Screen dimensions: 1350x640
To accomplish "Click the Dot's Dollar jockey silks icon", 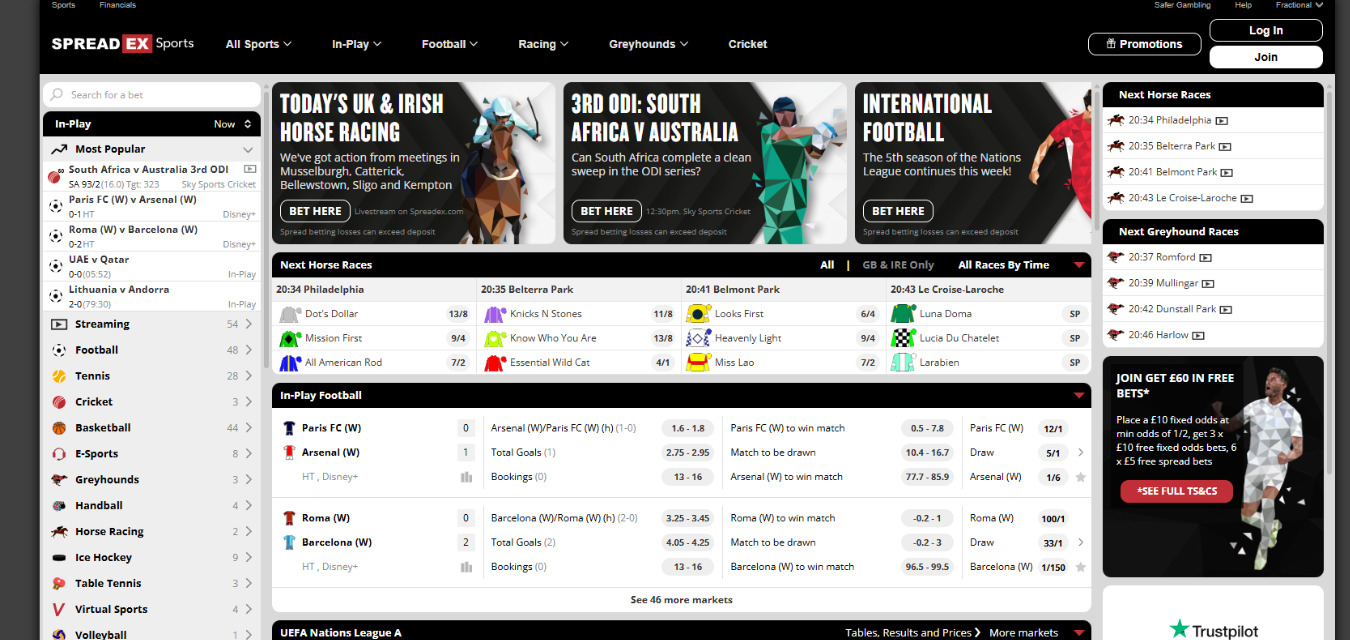I will (x=290, y=314).
